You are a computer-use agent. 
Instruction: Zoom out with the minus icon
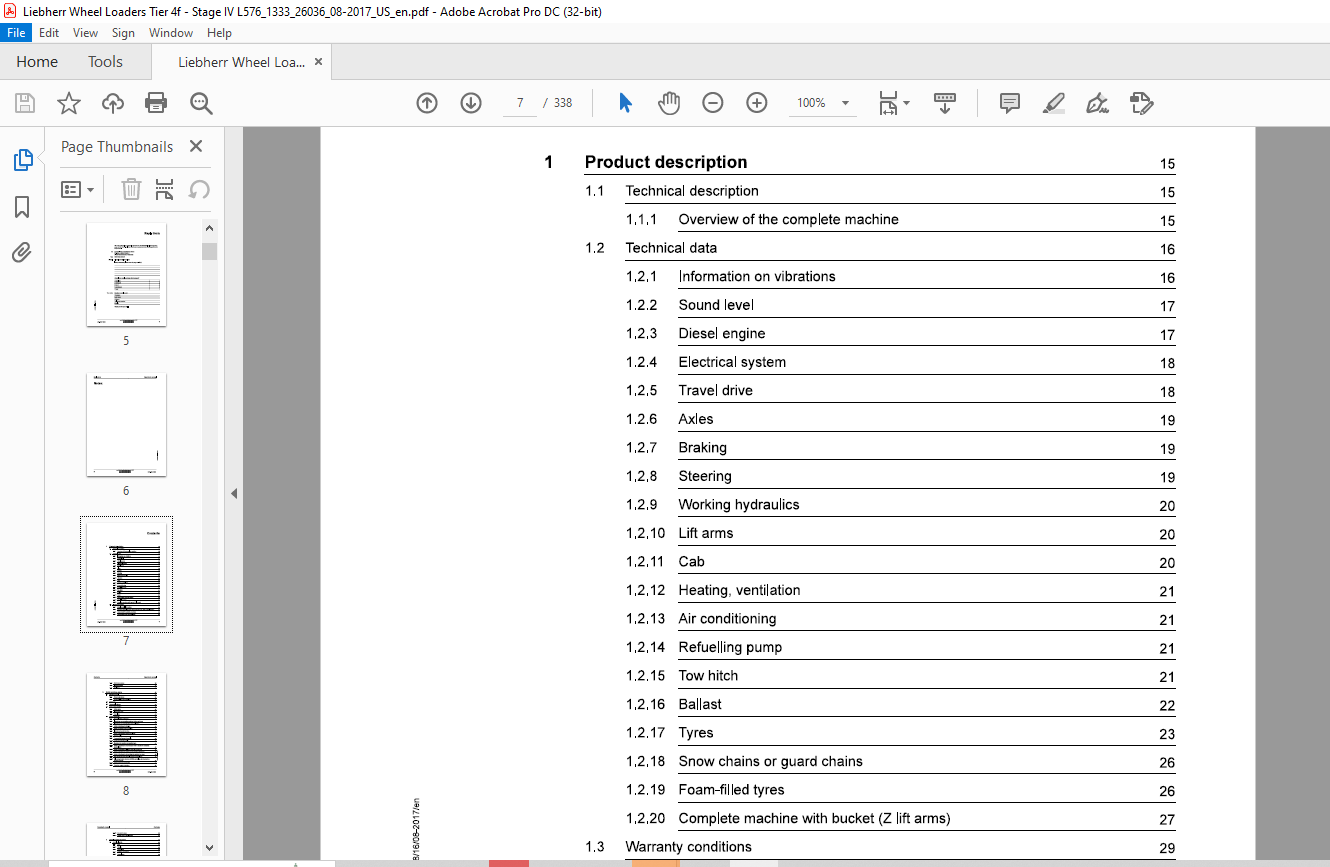click(x=713, y=103)
